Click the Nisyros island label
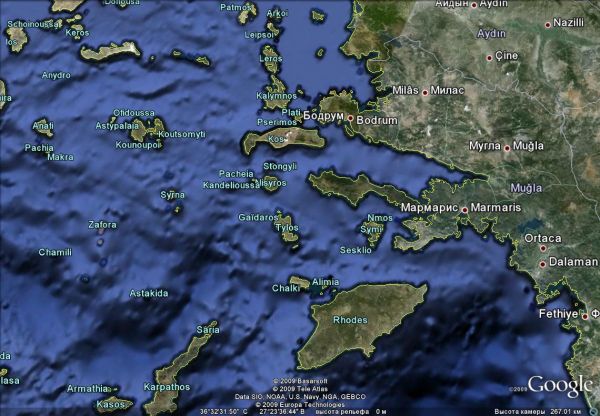The image size is (600, 416). click(x=270, y=184)
